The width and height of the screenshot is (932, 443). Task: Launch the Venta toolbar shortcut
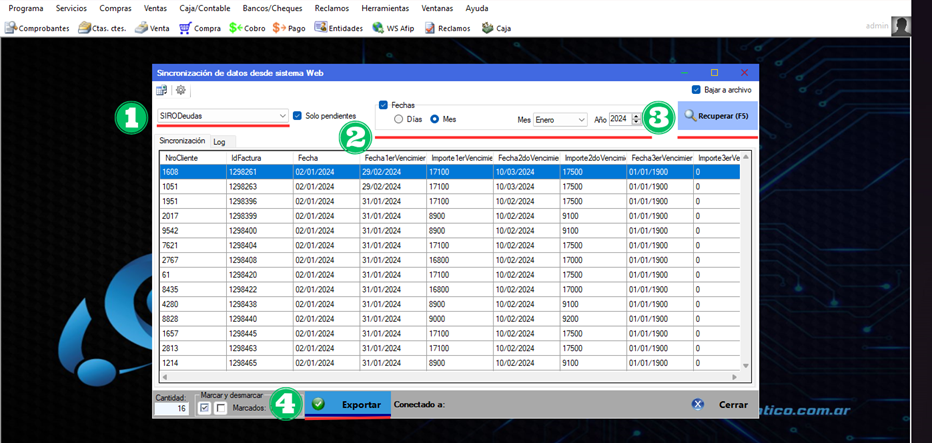tap(152, 28)
